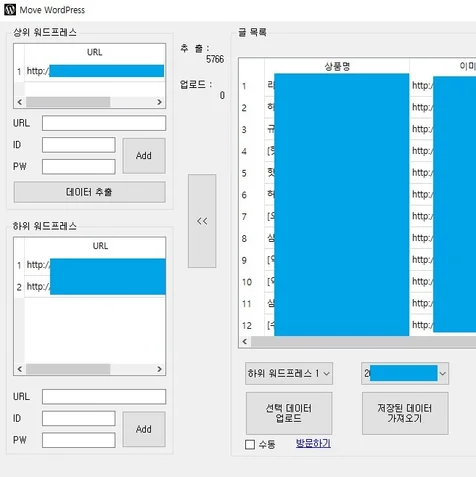Click the horizontal scrollbar thumb in the 상위 워드프레스 list
Screen dimensions: 476x477
click(x=68, y=102)
